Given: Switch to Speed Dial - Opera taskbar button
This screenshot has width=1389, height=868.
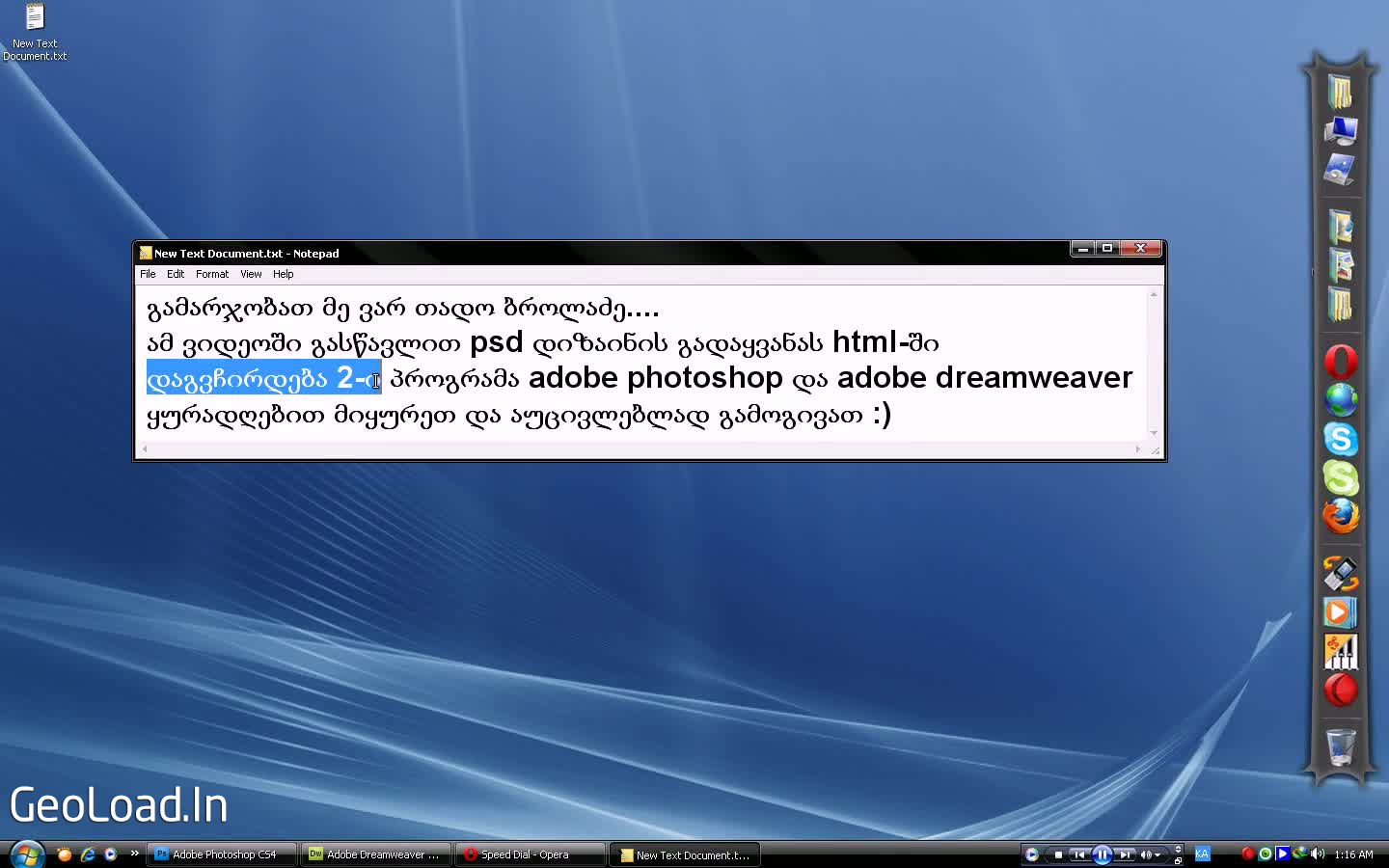Looking at the screenshot, I should tap(531, 854).
